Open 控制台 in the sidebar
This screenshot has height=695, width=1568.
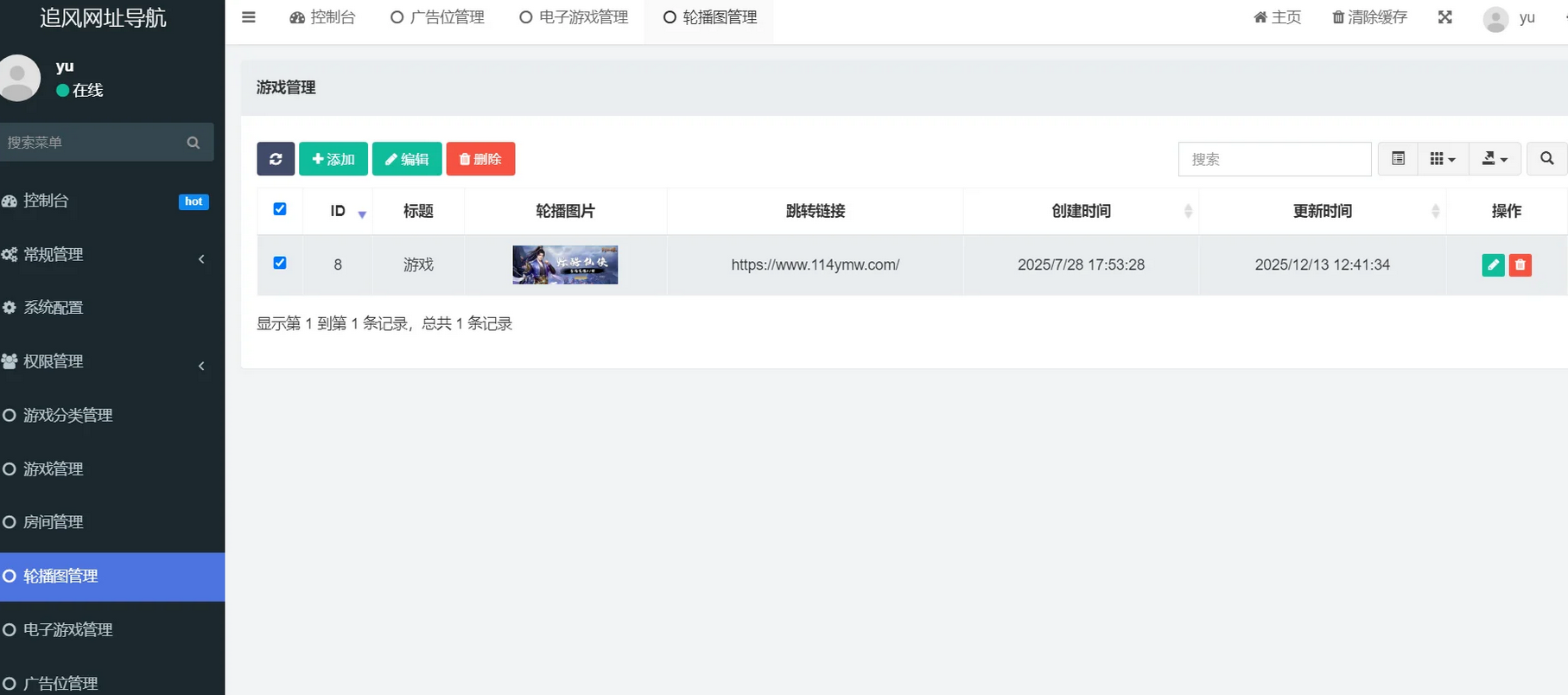[x=112, y=201]
